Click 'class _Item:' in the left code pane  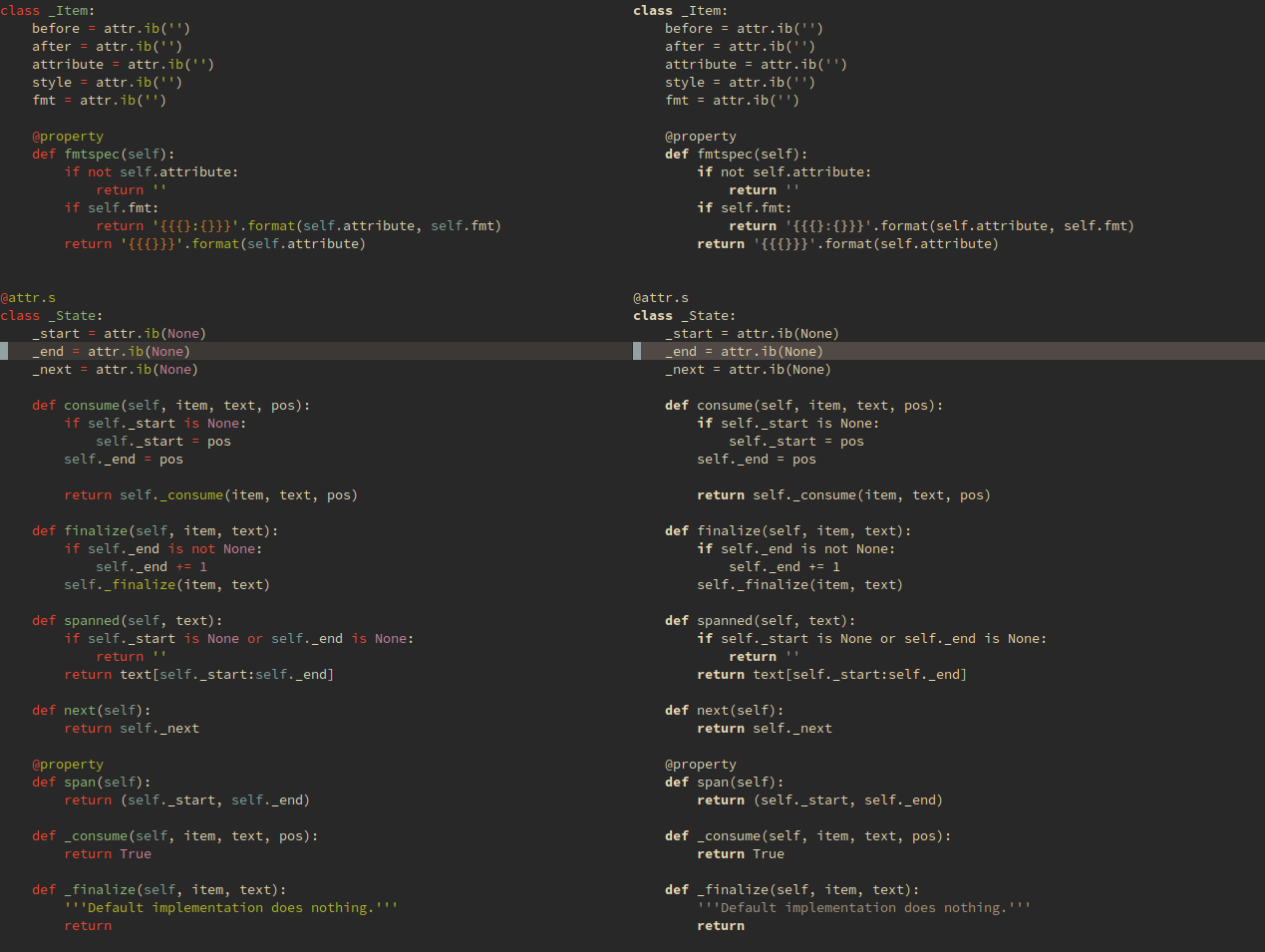click(48, 11)
